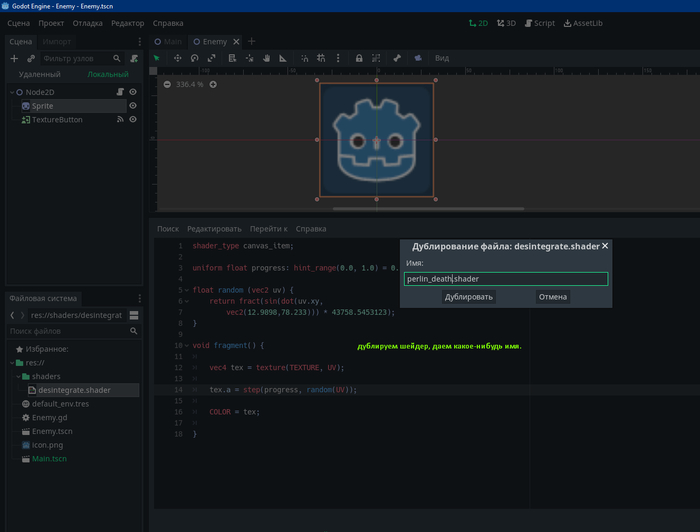
Task: Activate the Rotate Mode tool
Action: click(195, 59)
